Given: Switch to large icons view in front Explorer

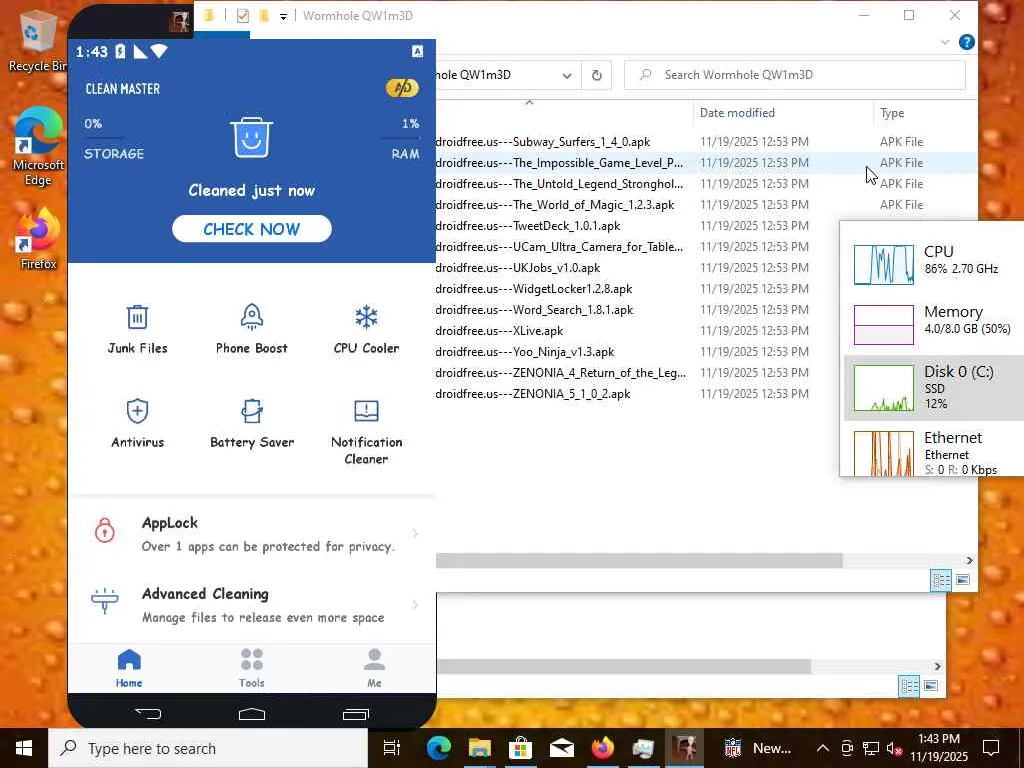Looking at the screenshot, I should (963, 580).
